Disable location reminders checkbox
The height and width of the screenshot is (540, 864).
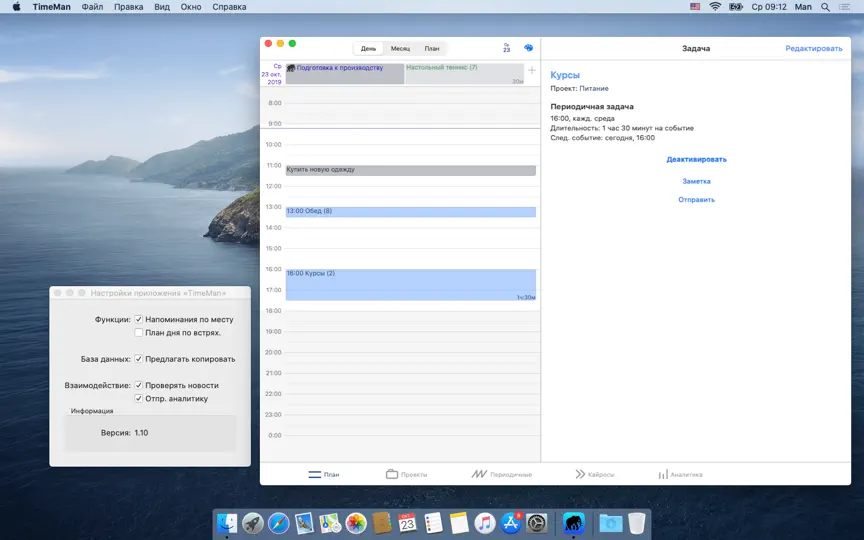139,319
